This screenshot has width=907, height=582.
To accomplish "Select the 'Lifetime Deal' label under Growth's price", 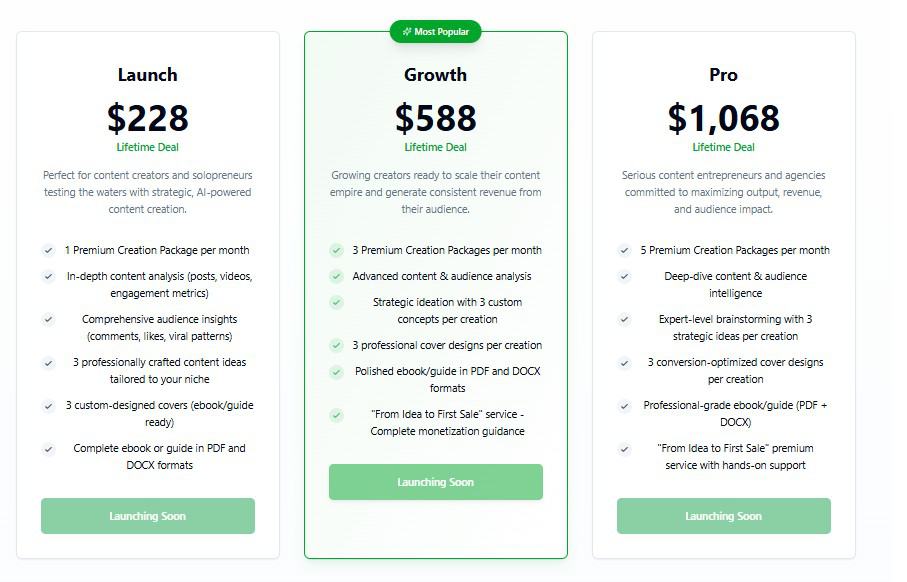I will click(435, 146).
